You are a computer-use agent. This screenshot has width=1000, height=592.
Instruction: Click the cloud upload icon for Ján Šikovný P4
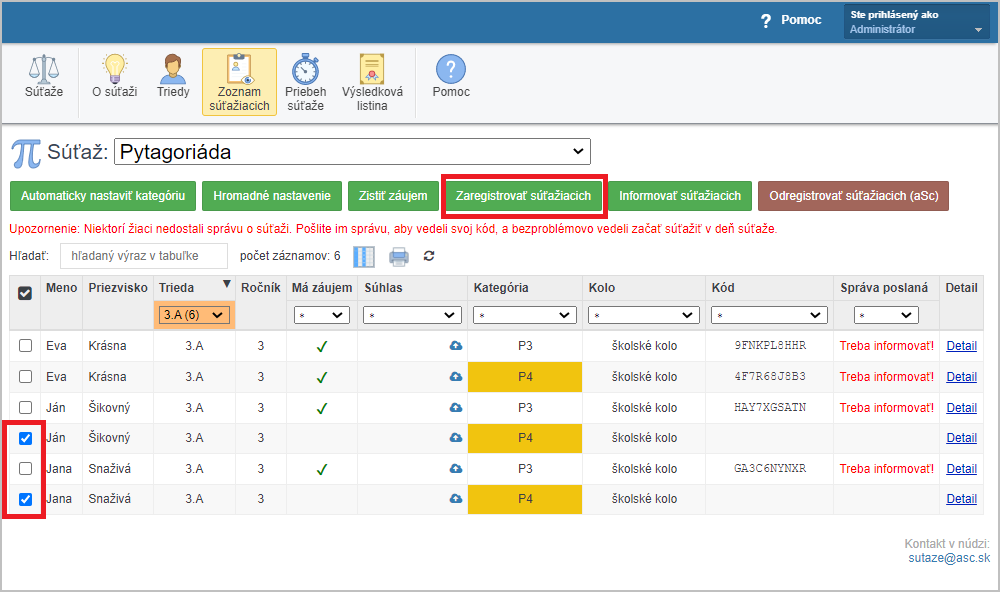pos(456,438)
